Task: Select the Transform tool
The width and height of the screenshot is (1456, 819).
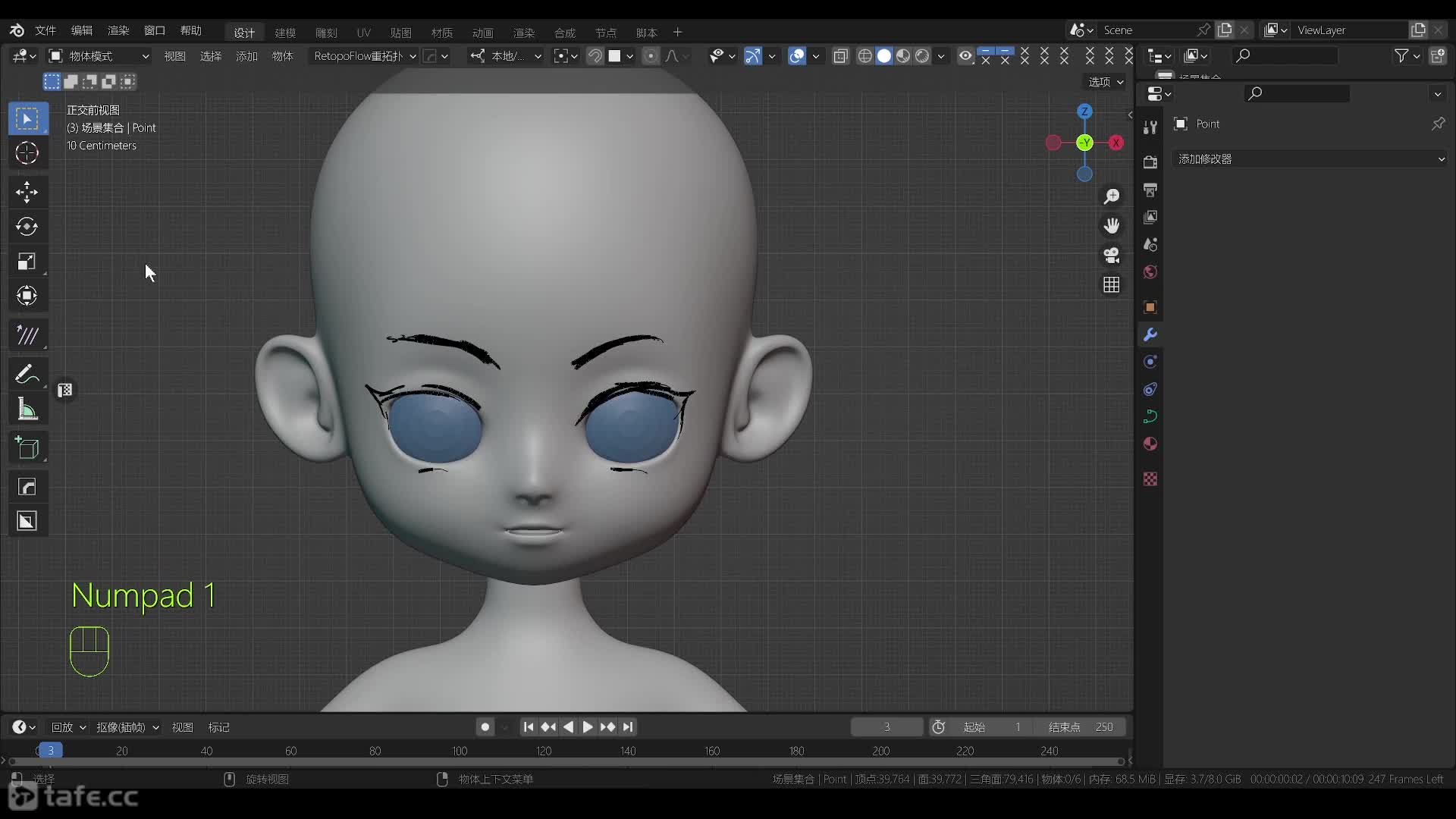Action: pos(27,296)
